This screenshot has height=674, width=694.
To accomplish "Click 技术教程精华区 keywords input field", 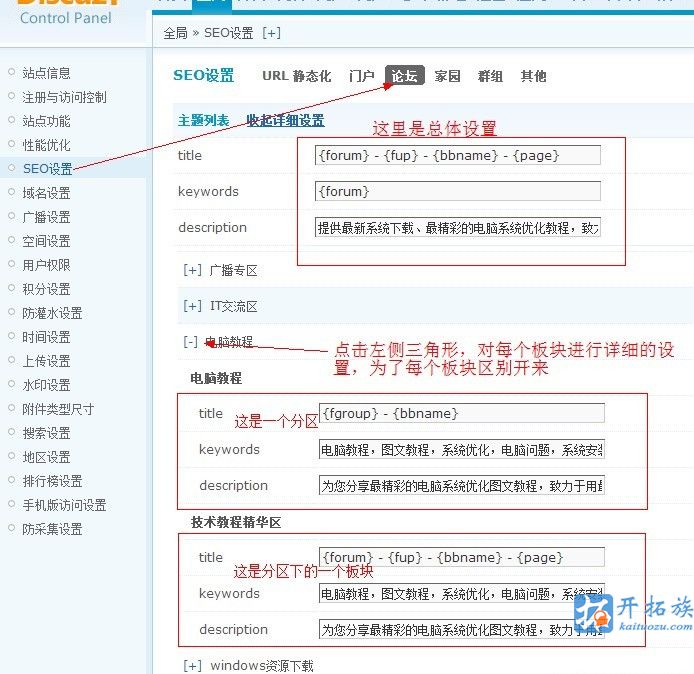I will pyautogui.click(x=462, y=593).
